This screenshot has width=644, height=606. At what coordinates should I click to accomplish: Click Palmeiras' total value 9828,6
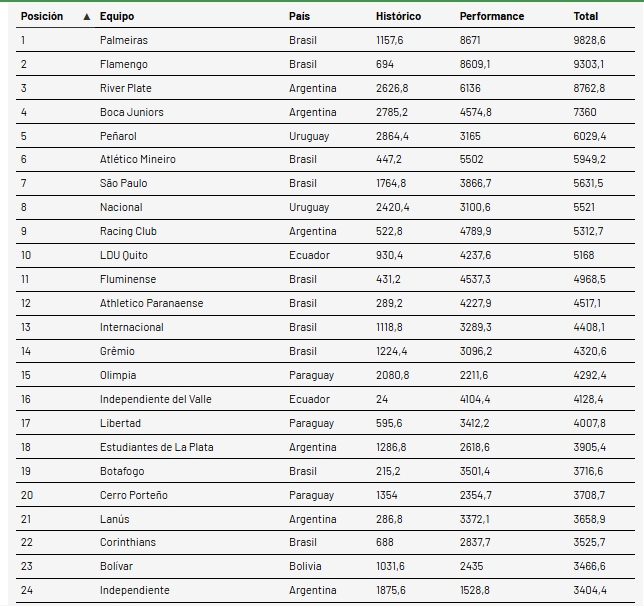coord(589,40)
